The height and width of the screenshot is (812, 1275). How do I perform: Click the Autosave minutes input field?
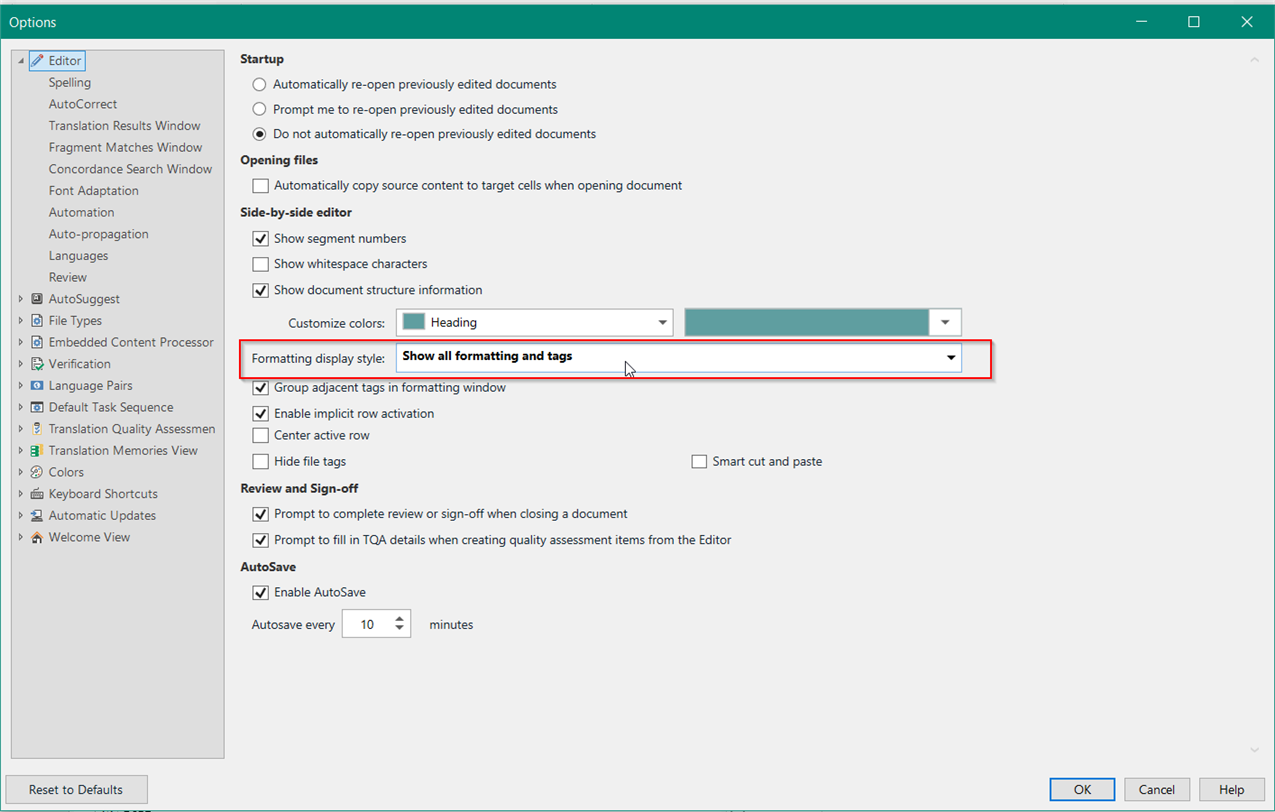367,624
